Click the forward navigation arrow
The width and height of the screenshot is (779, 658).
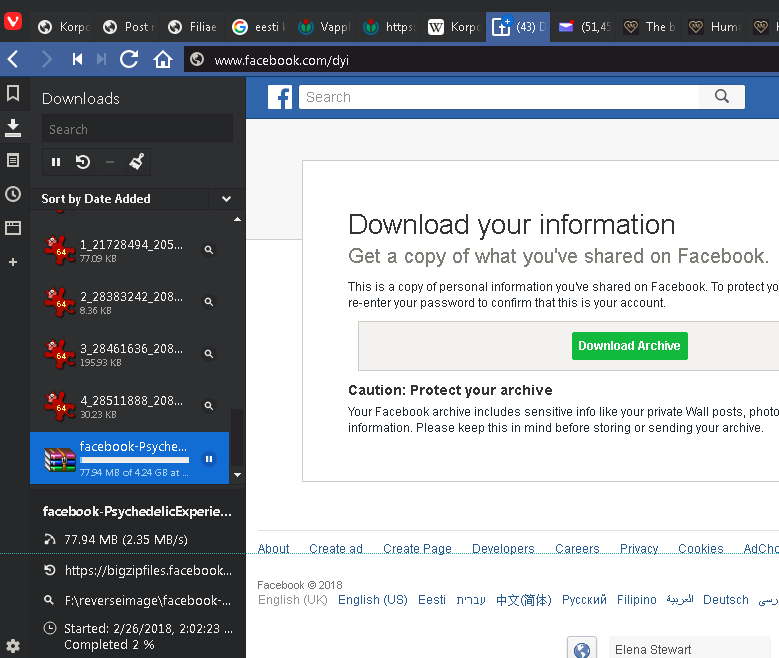click(47, 60)
